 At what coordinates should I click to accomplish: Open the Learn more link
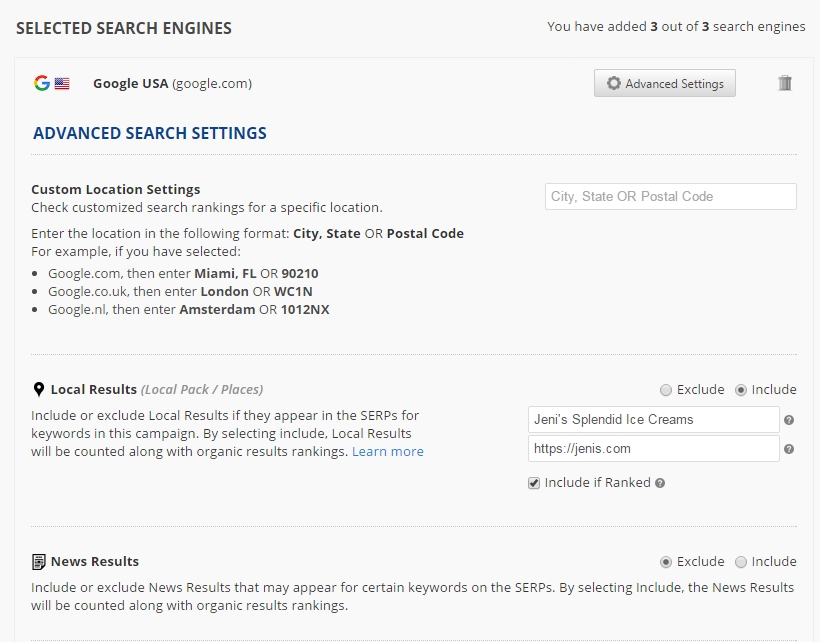pyautogui.click(x=387, y=451)
